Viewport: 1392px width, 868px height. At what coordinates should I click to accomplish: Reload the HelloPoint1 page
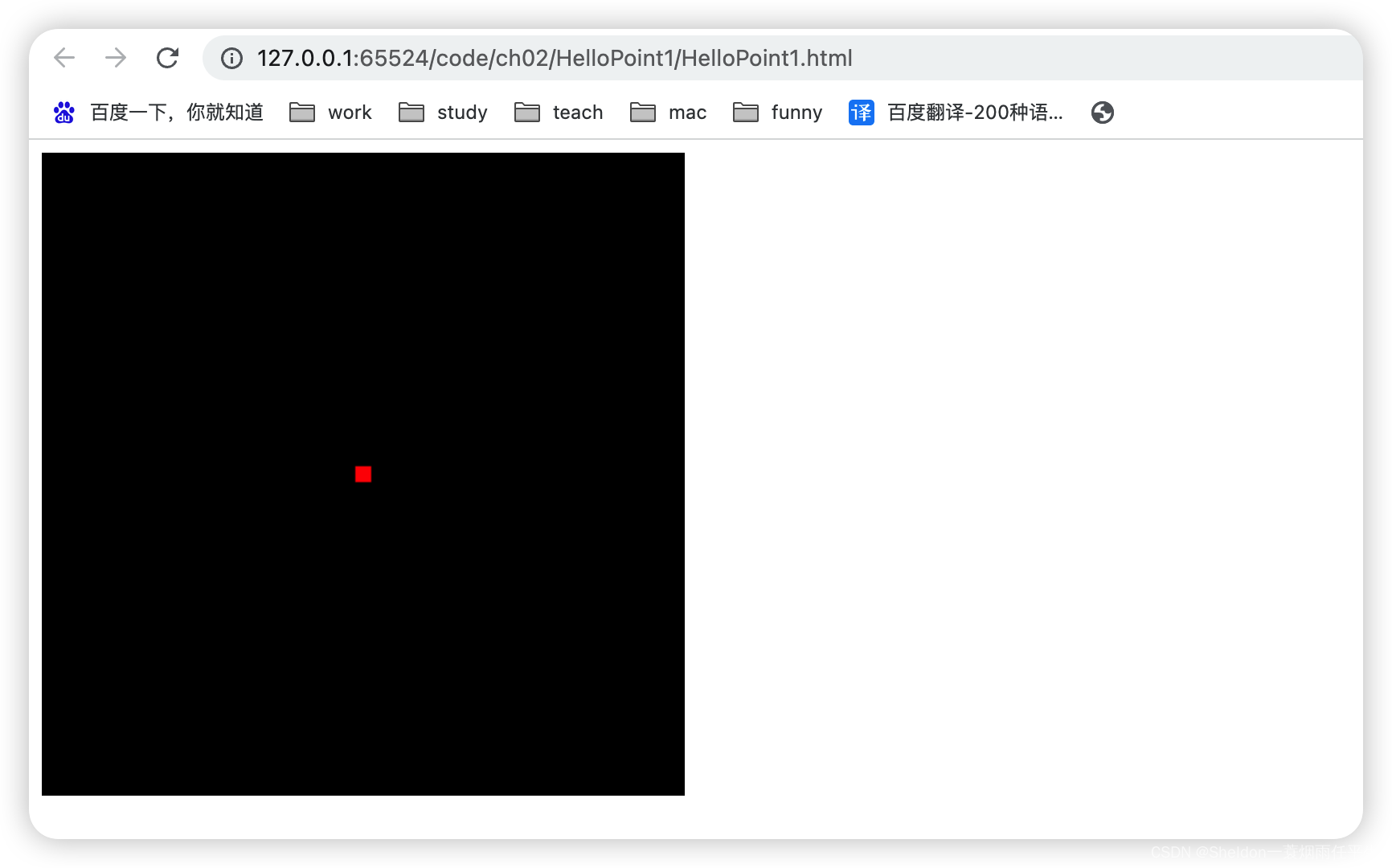pyautogui.click(x=167, y=58)
